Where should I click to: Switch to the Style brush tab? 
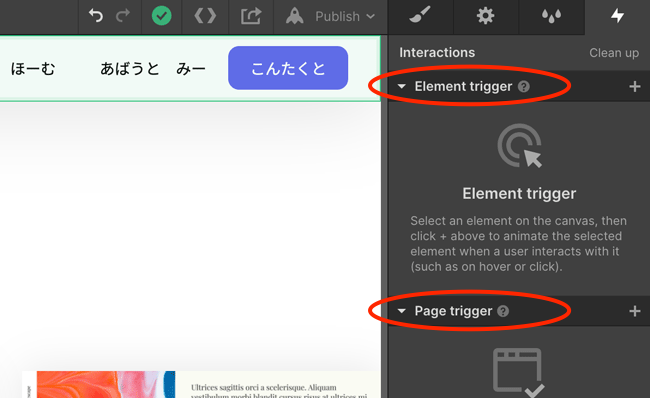point(420,16)
